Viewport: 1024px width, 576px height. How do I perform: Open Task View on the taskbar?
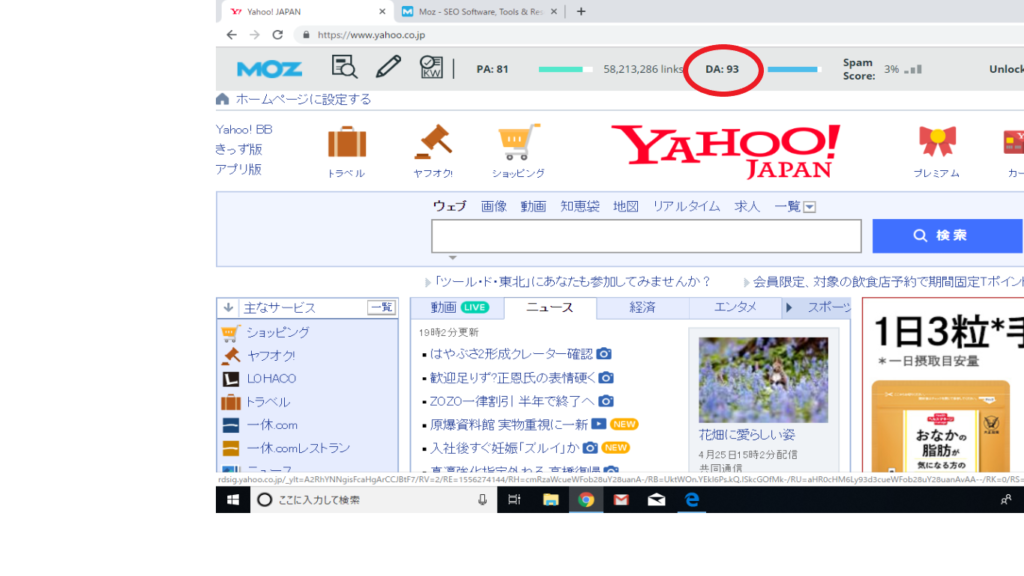point(515,500)
